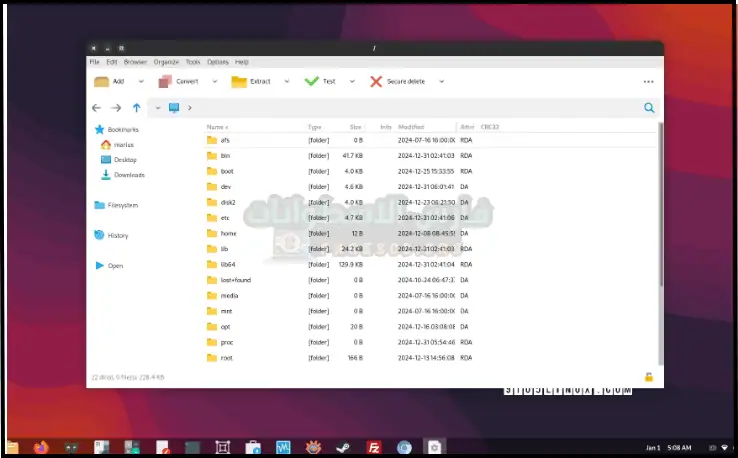The width and height of the screenshot is (738, 458).
Task: Click the padlock icon in status bar
Action: (x=648, y=377)
